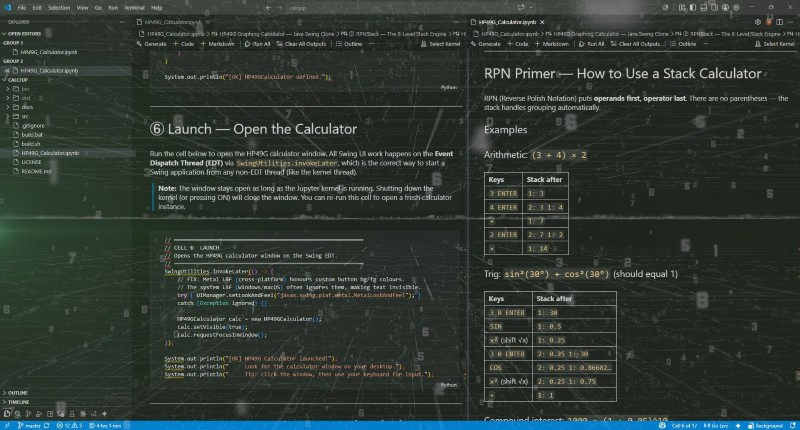Open the VS Code application menu icon
The width and height of the screenshot is (800, 430).
pyautogui.click(x=7, y=8)
